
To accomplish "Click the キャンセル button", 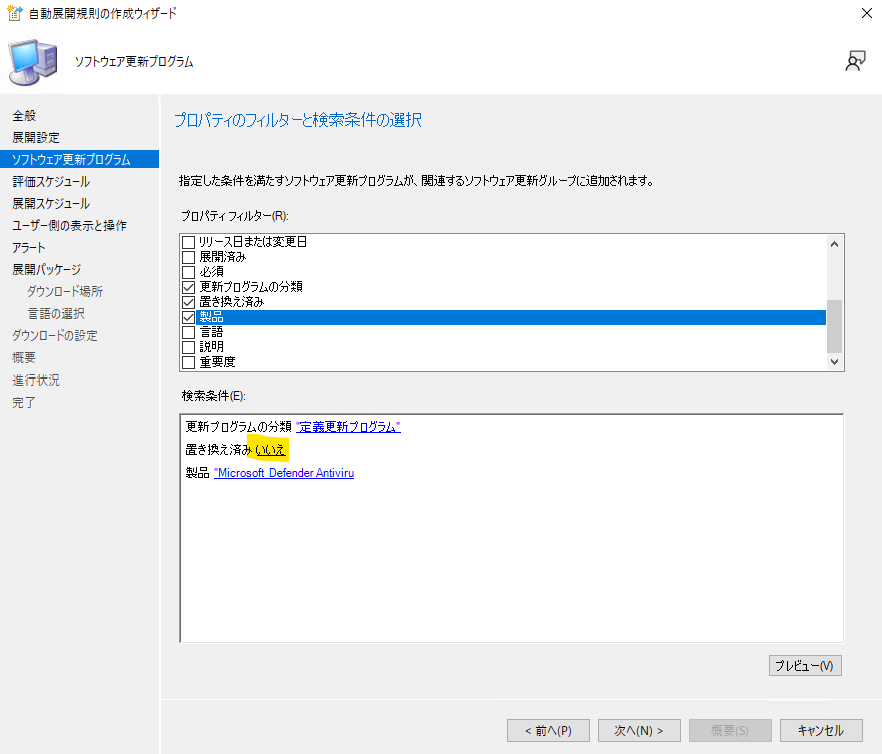I will [x=821, y=730].
